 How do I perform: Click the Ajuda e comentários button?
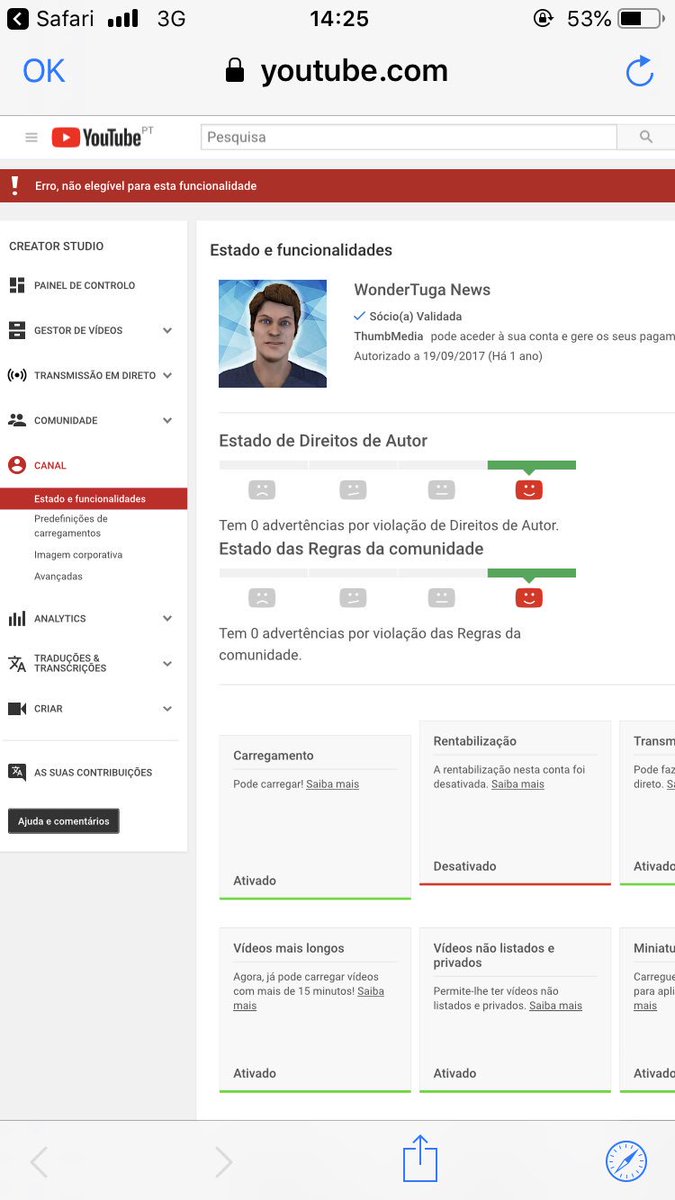click(64, 821)
